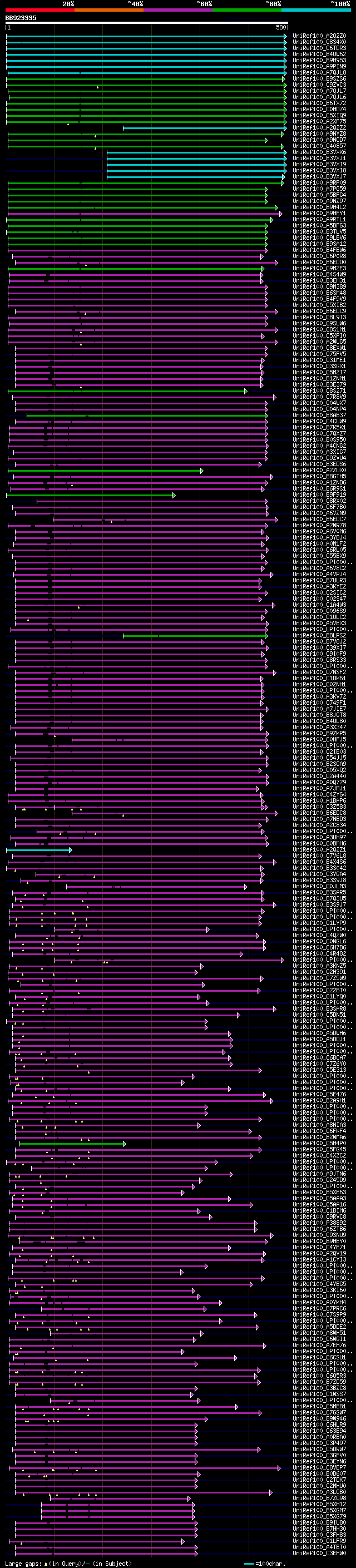The height and width of the screenshot is (1568, 356).
Task: Select label UniRef100_Q75FV5
Action: pos(319,354)
